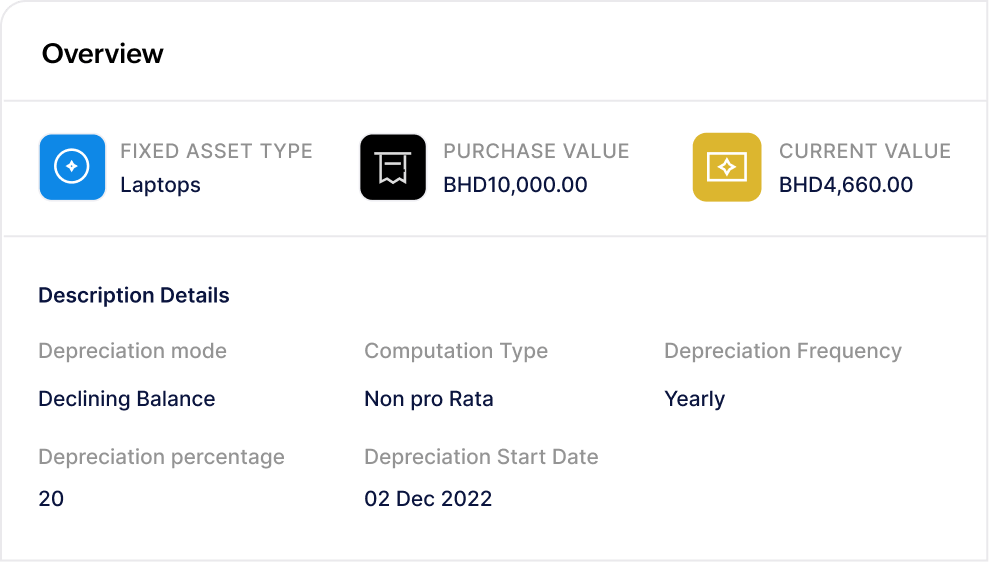Screen dimensions: 989x562
Task: Click the CURRENT VALUE label
Action: tap(865, 152)
